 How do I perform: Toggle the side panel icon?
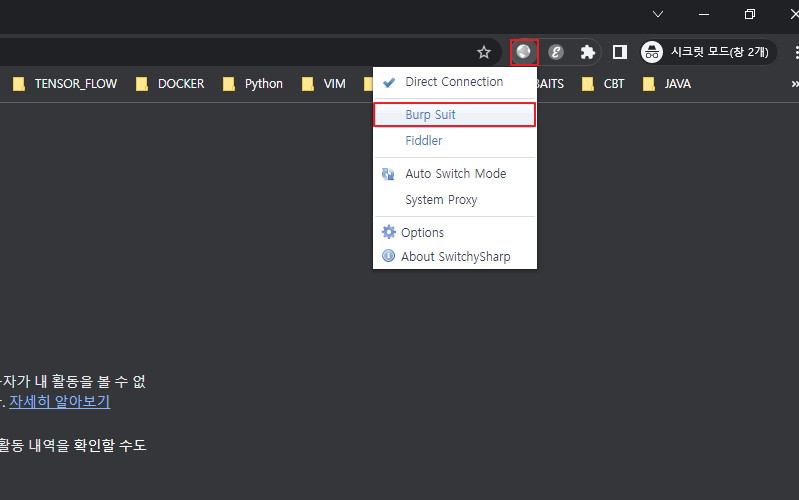pyautogui.click(x=620, y=52)
